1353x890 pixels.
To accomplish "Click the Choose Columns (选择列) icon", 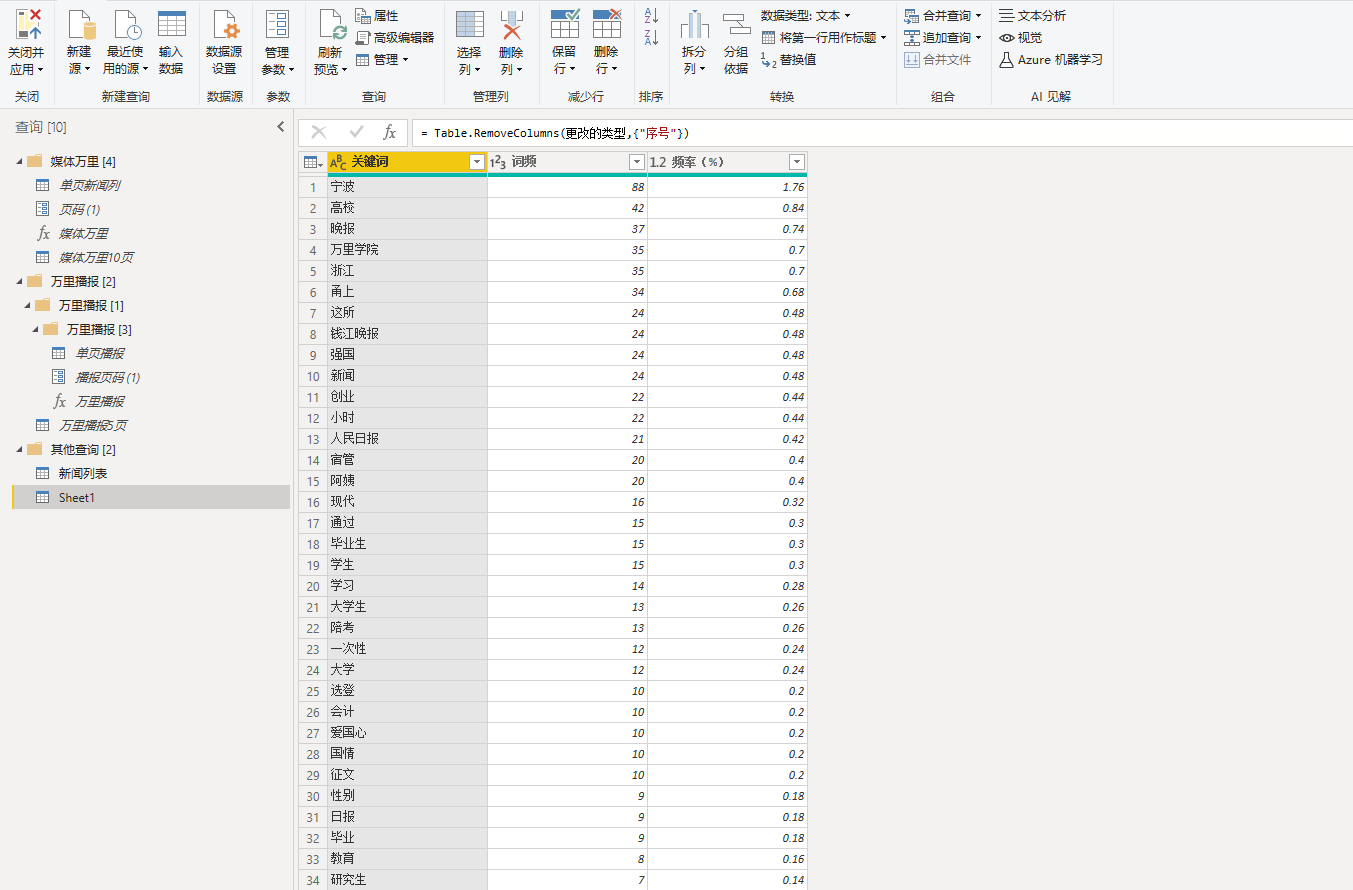I will pyautogui.click(x=469, y=25).
